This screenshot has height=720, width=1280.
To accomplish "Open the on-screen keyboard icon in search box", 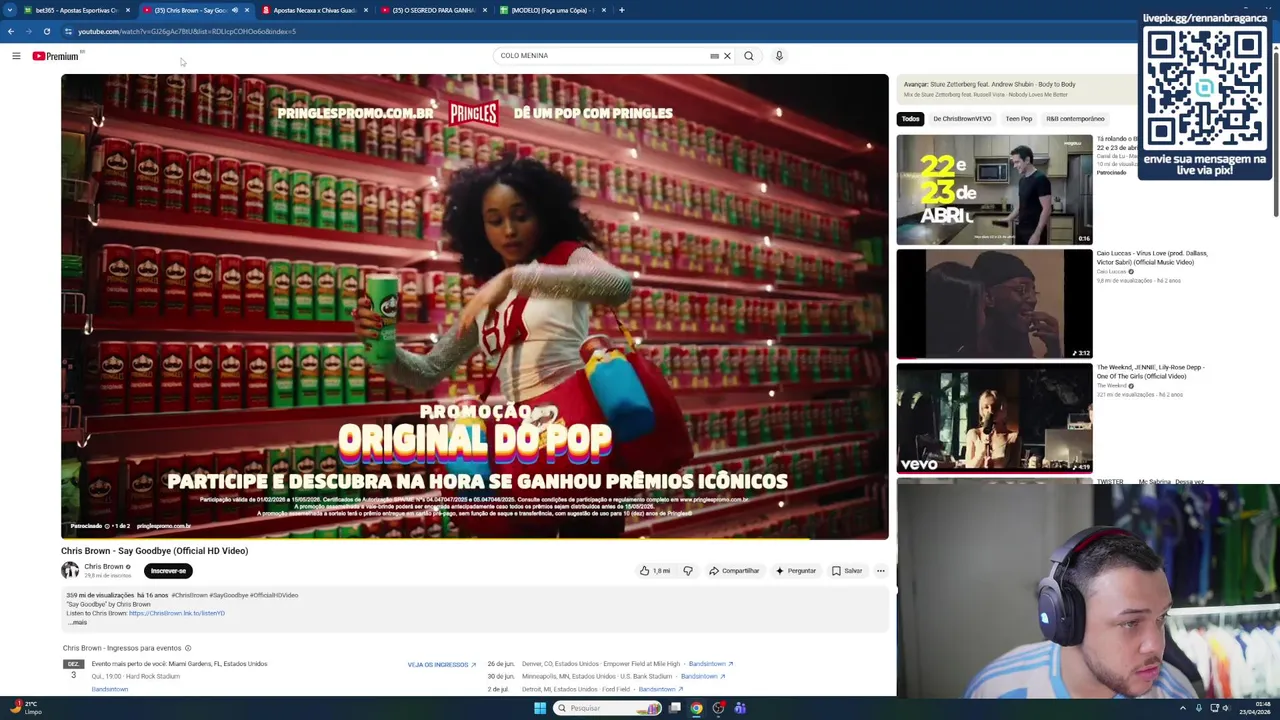I will pos(714,56).
